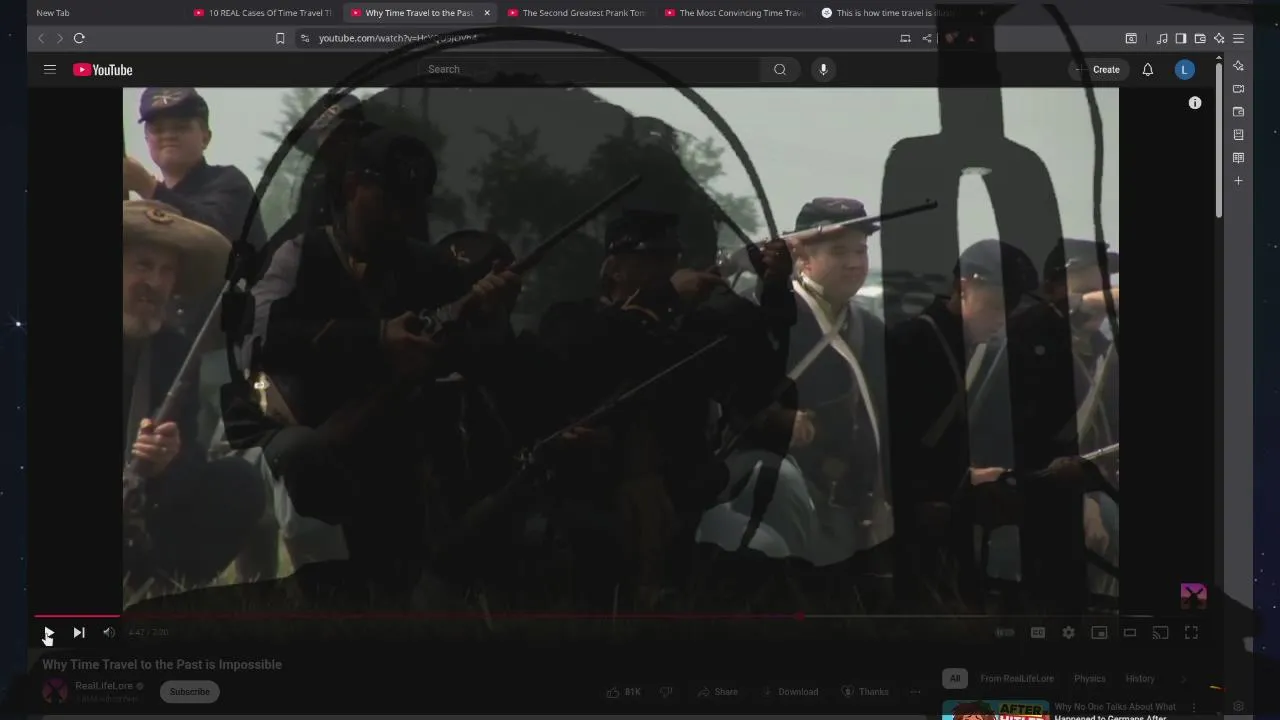Click the Download button
Screen dimensions: 1280x720
789,691
